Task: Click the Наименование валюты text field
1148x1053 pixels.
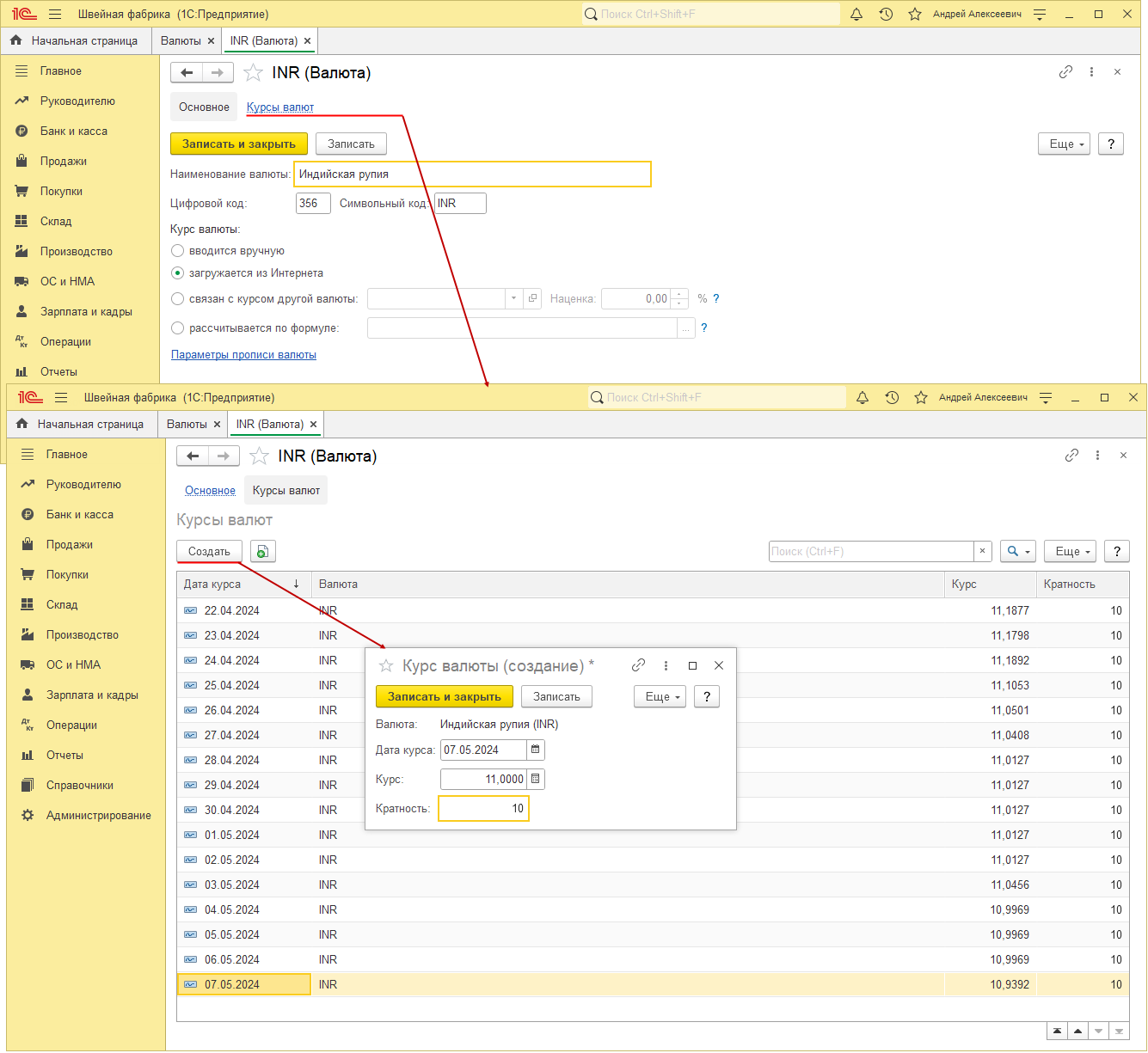Action: click(x=472, y=174)
